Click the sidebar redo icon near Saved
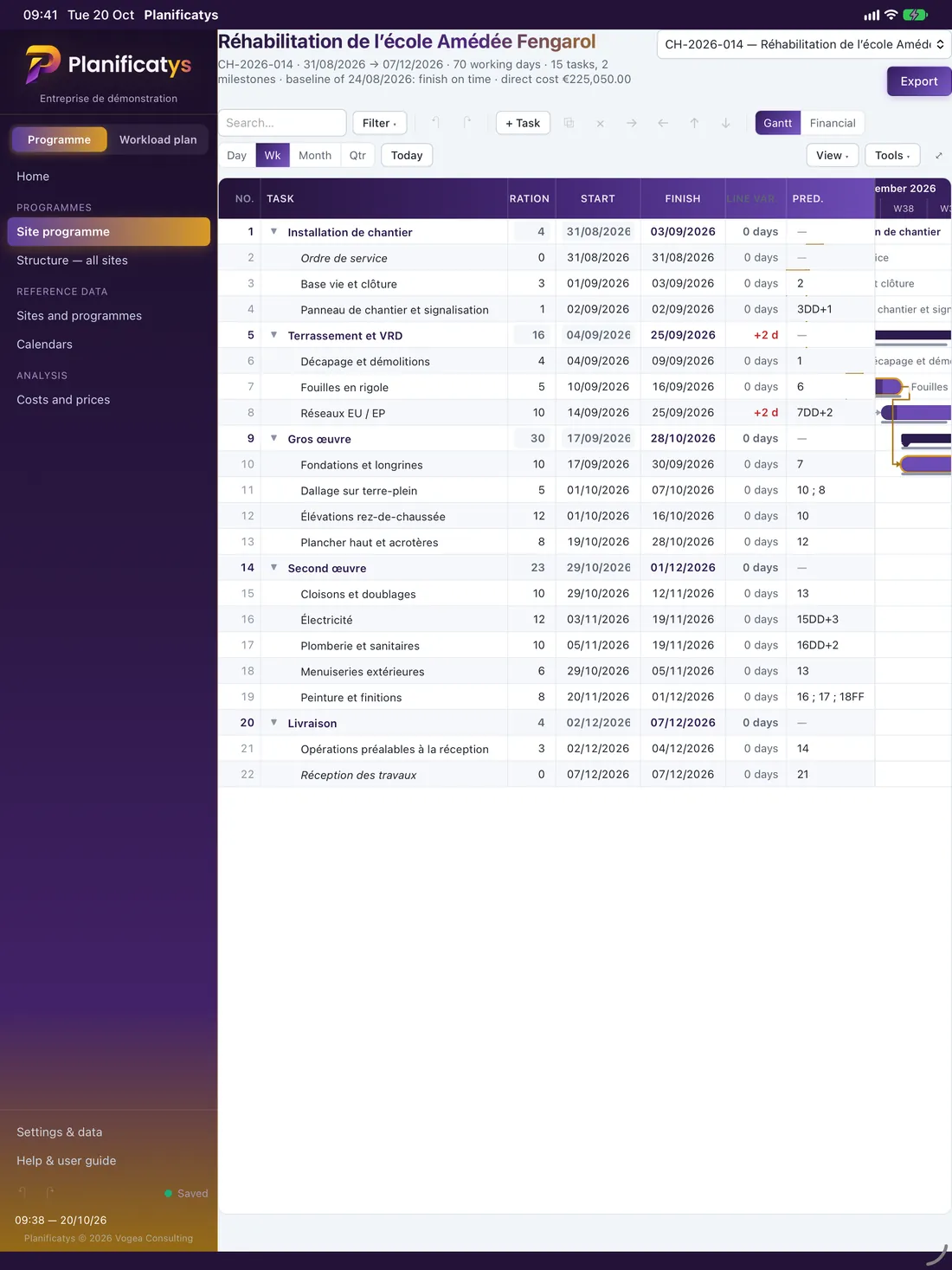Screen dimensions: 952x1270 pyautogui.click(x=50, y=1192)
